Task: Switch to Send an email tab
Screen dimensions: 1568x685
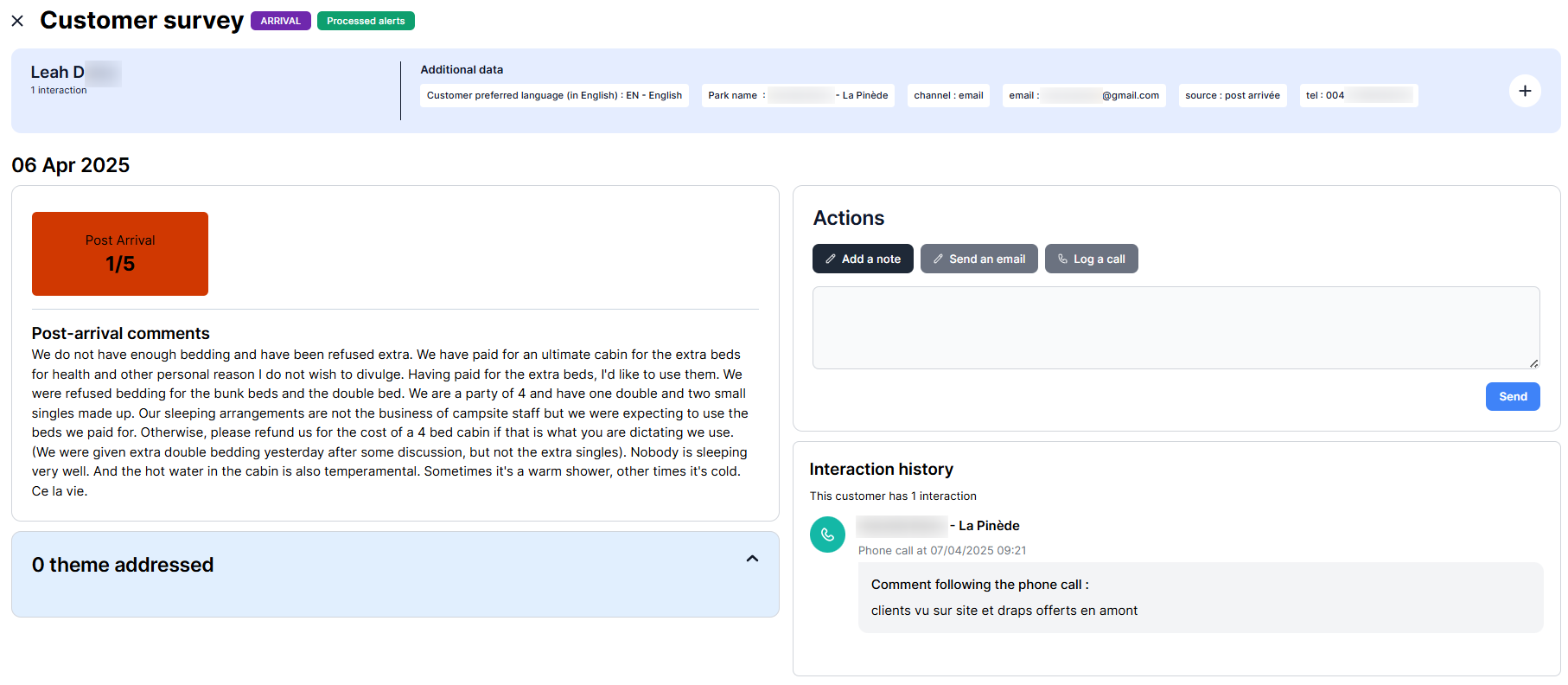Action: click(978, 259)
